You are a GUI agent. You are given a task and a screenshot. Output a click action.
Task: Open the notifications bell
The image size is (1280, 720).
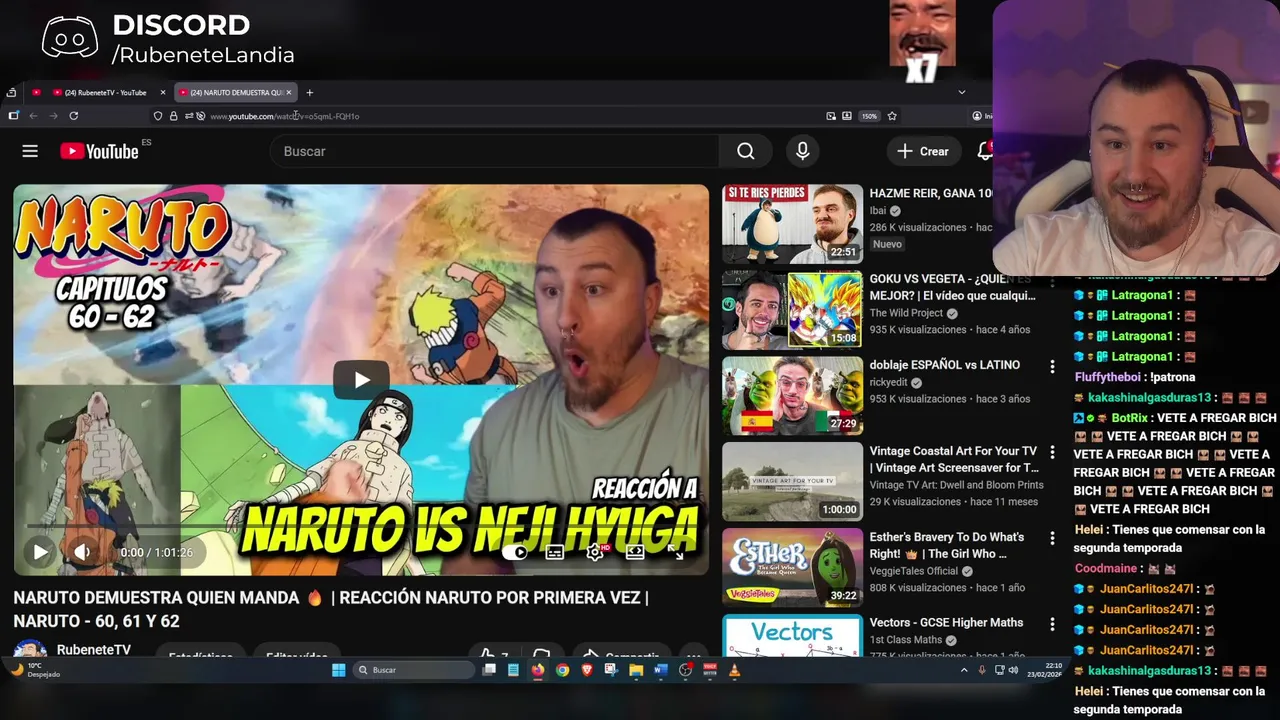[x=985, y=151]
